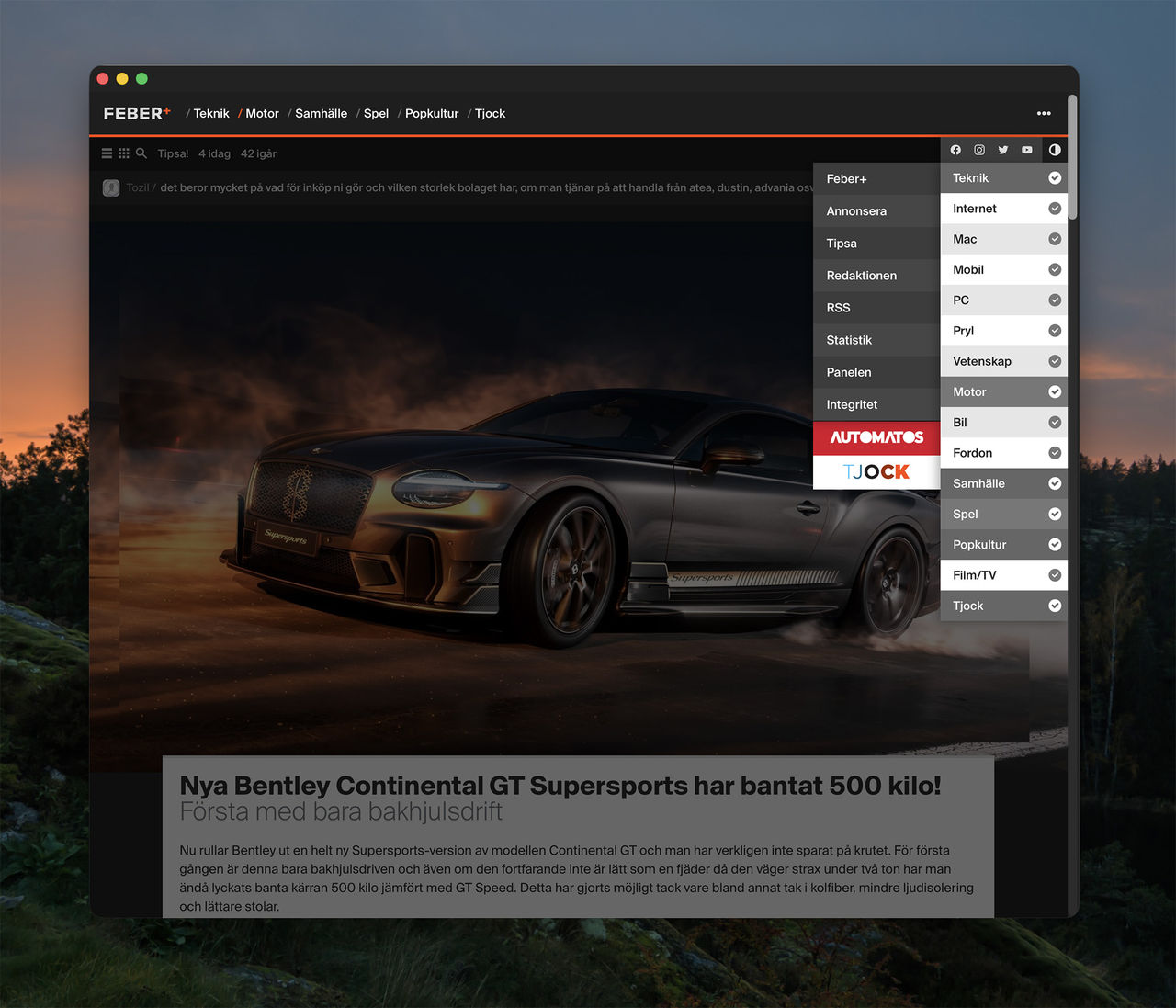Collapse the three-dots more menu
Viewport: 1176px width, 1008px height.
coord(1044,114)
